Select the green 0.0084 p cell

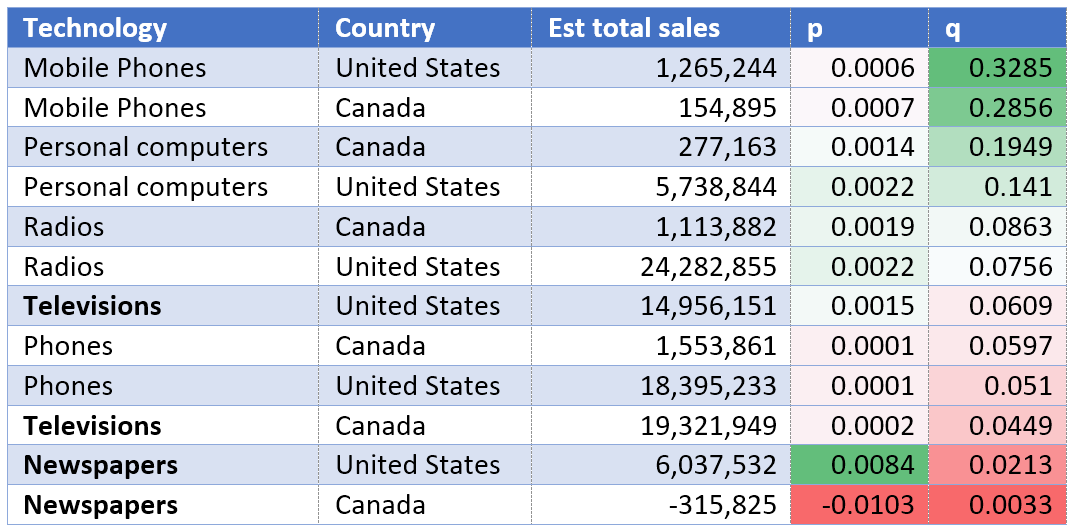pos(859,465)
